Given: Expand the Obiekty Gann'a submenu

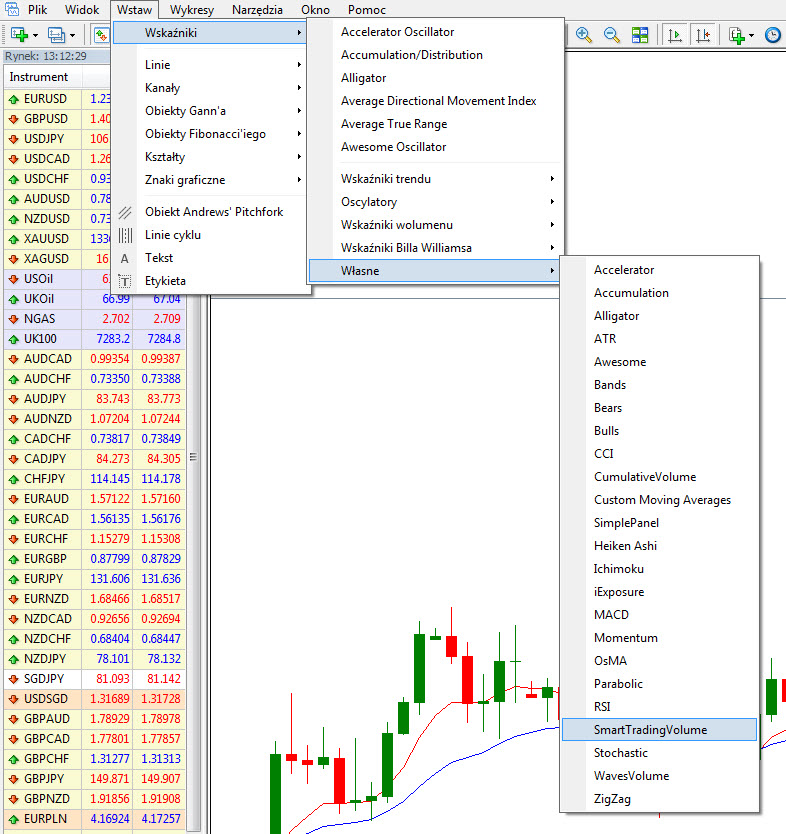Looking at the screenshot, I should pyautogui.click(x=210, y=111).
